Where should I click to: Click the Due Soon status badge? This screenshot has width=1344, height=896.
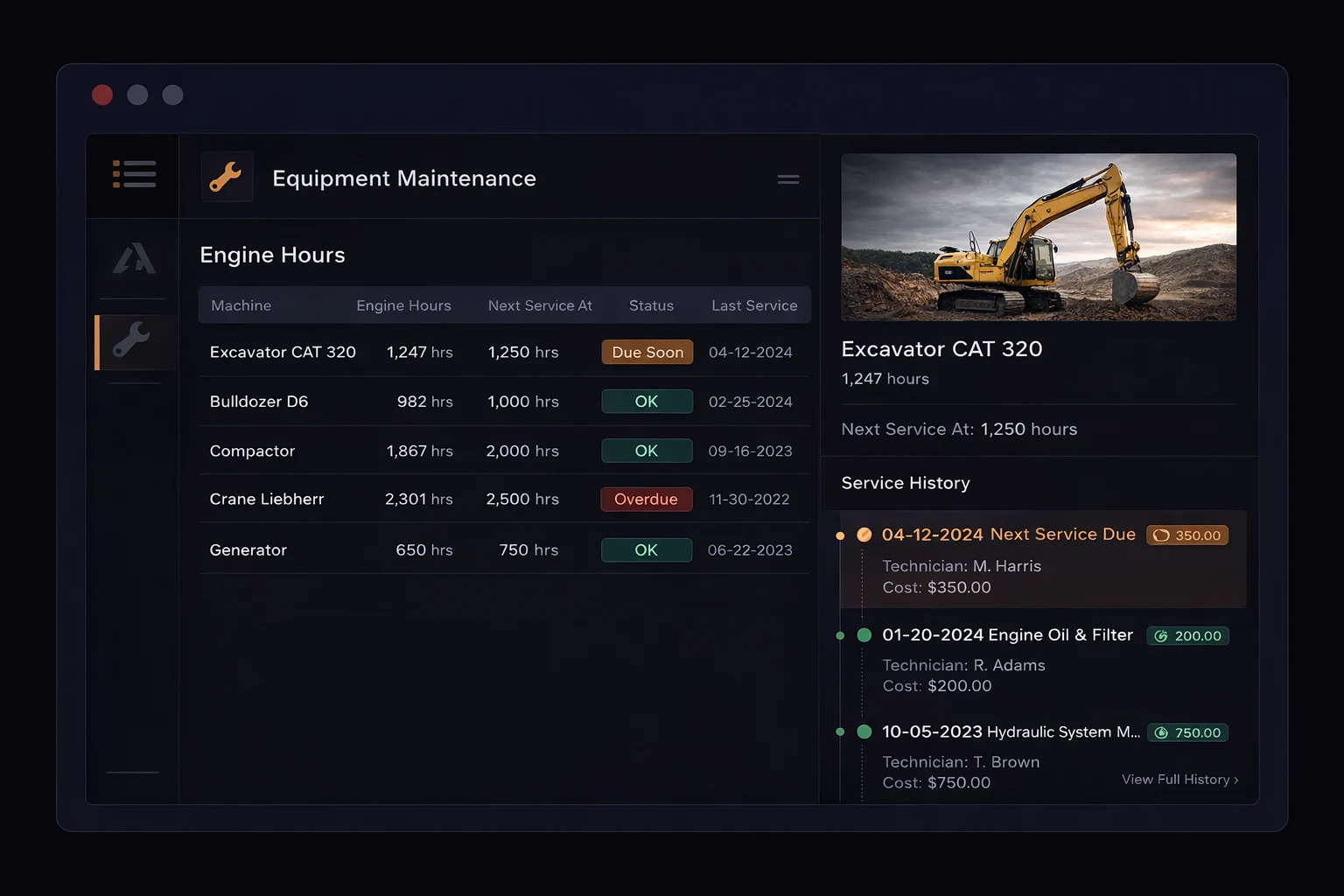647,353
